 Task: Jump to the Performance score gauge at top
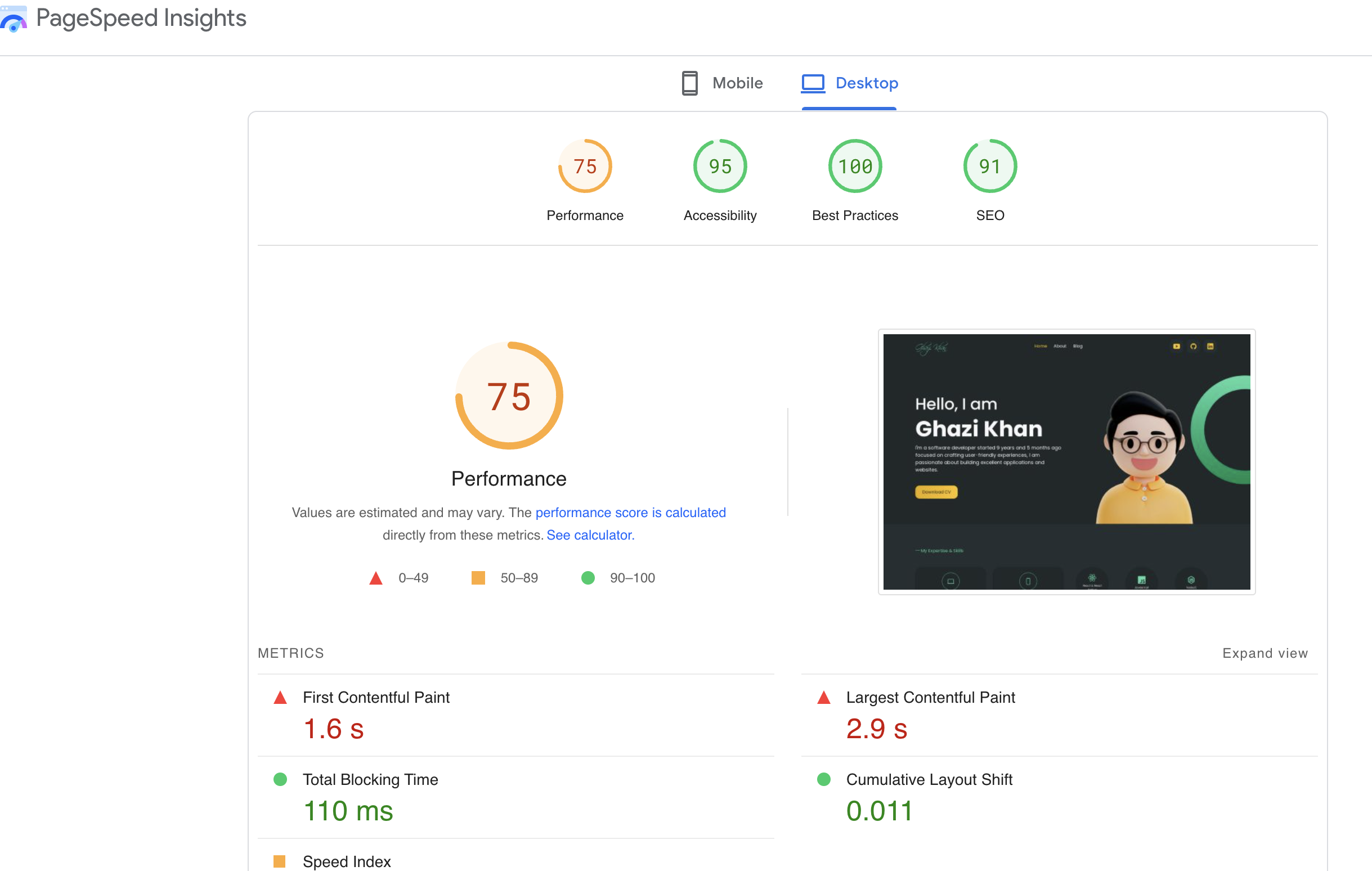[585, 167]
